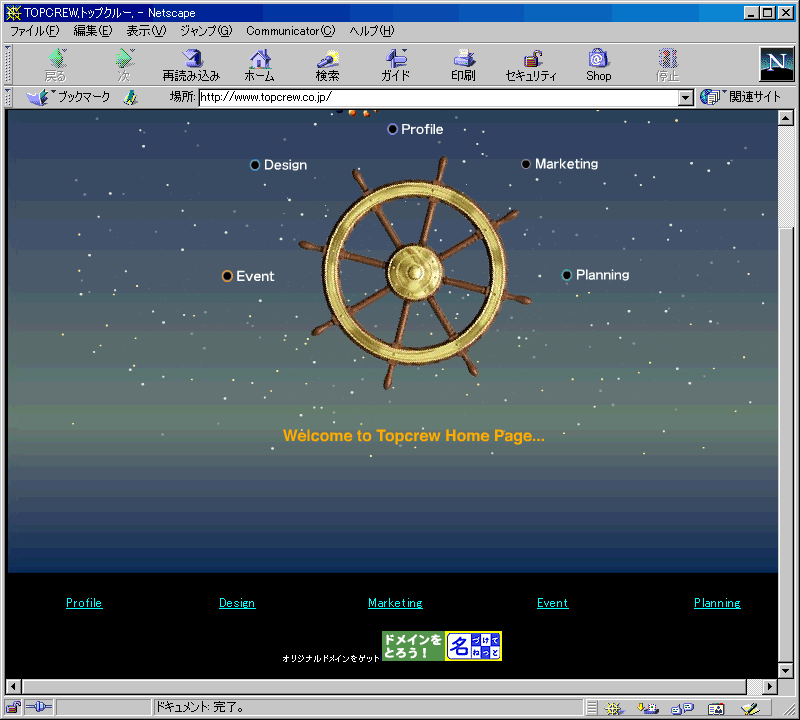Open Navigator from component bar

coord(613,708)
